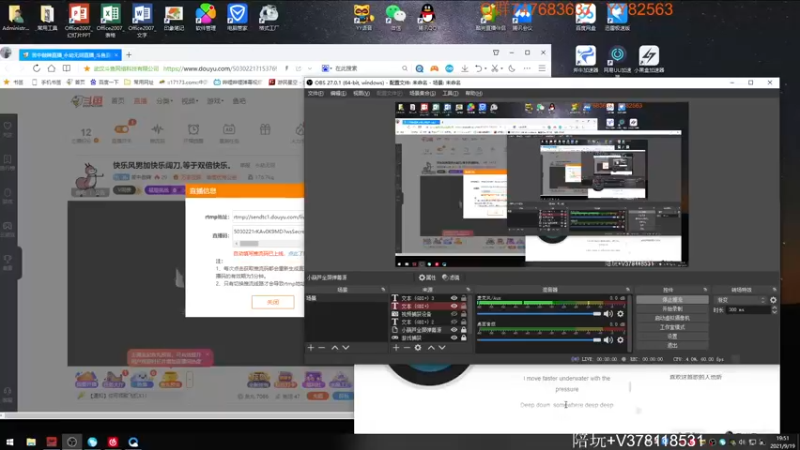The height and width of the screenshot is (450, 800).
Task: Open File Explorer from the taskbar
Action: click(x=31, y=442)
